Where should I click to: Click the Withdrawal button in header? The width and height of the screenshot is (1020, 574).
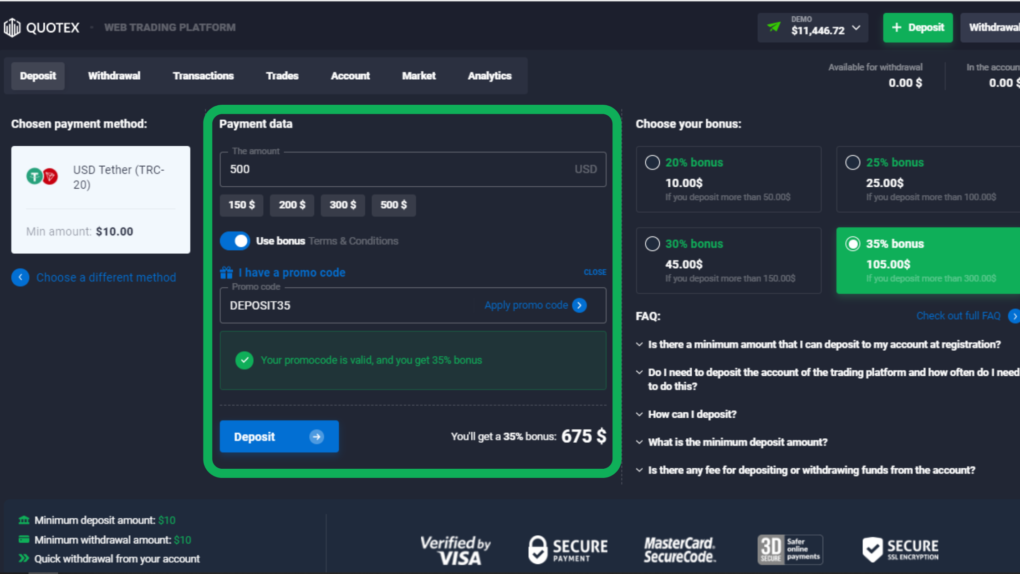point(991,27)
